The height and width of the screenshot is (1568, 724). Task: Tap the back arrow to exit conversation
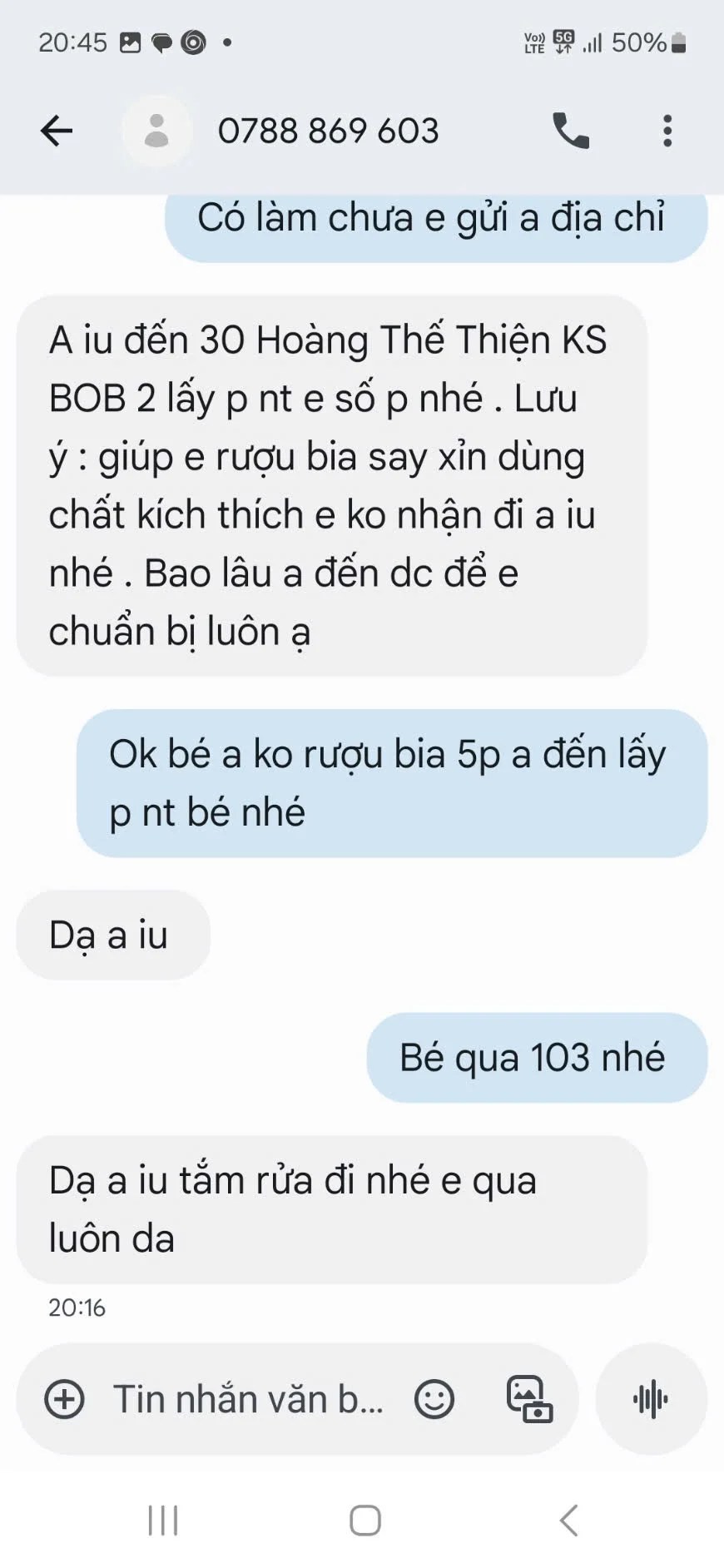57,131
